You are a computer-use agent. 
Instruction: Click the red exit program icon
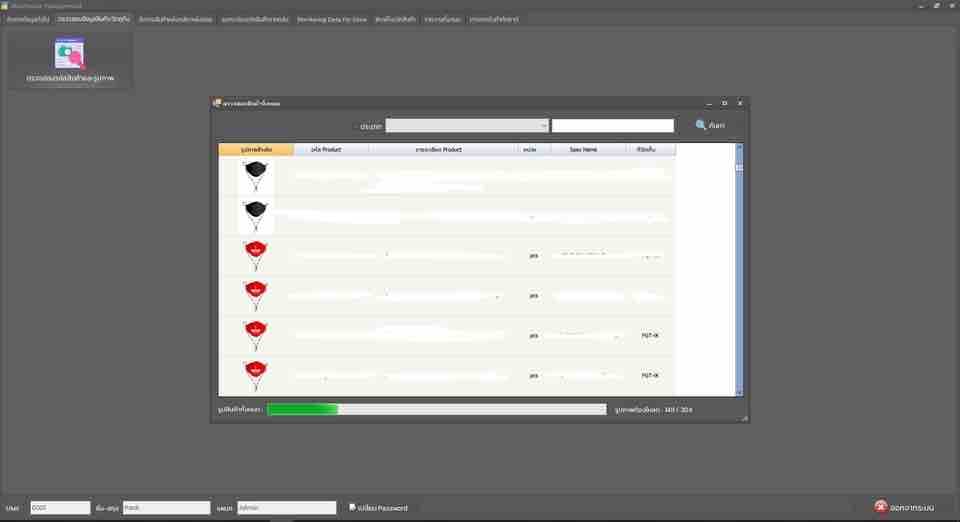(x=880, y=506)
